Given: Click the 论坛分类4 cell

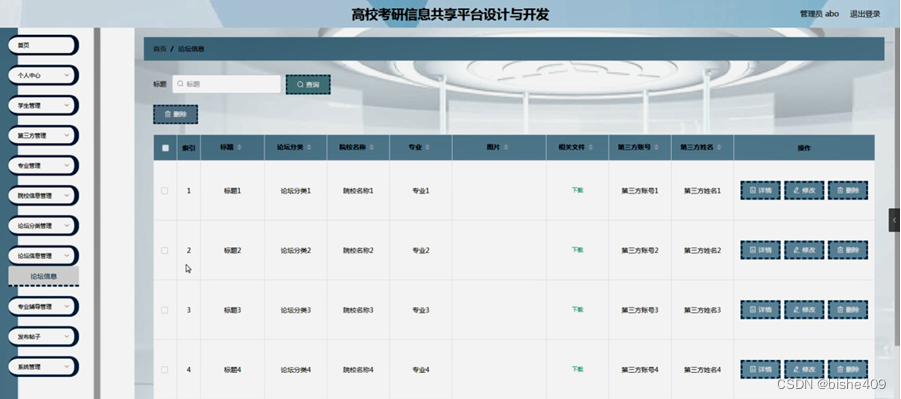Looking at the screenshot, I should click(x=295, y=370).
